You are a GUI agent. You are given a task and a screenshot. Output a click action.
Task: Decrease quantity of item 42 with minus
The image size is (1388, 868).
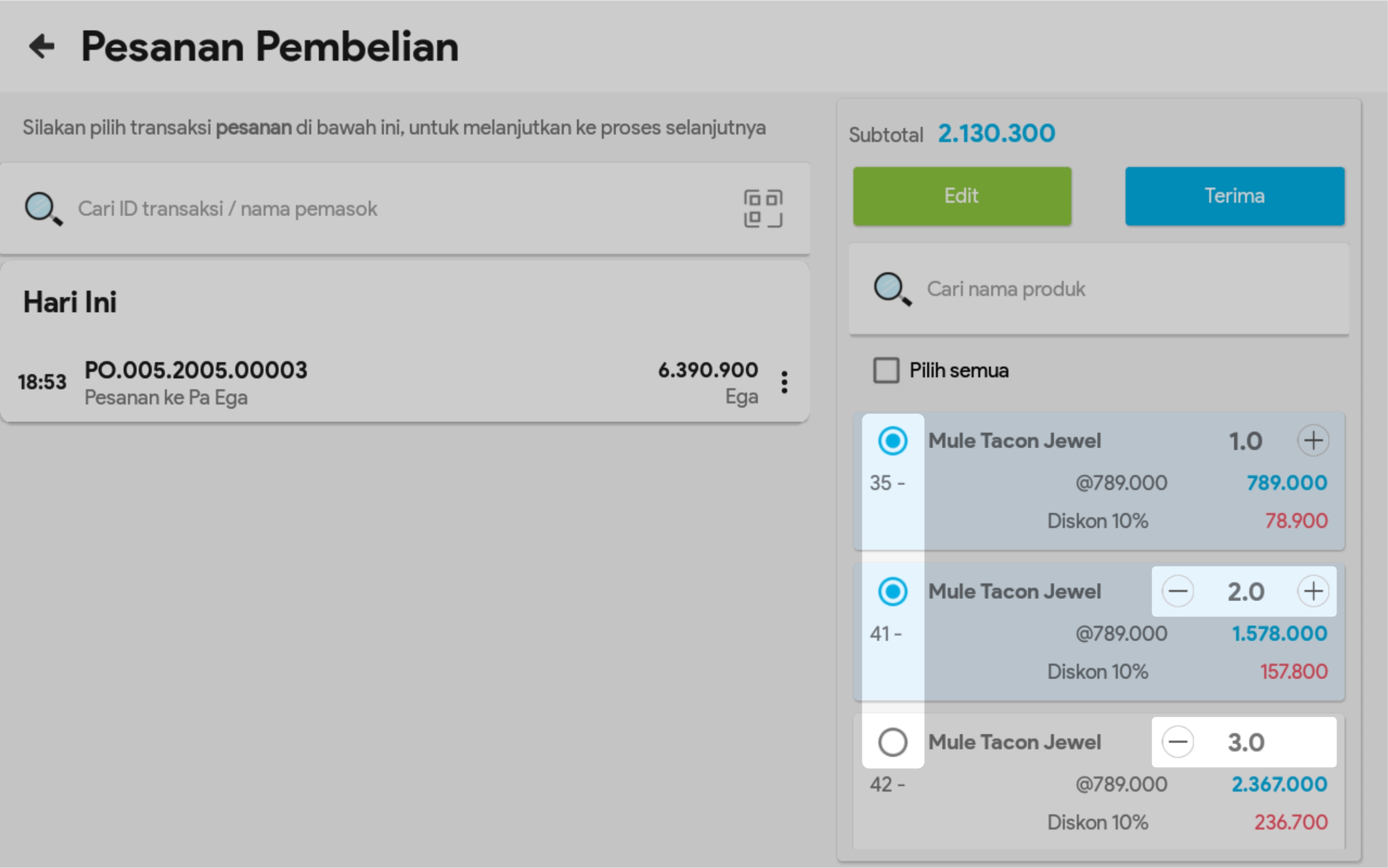coord(1177,742)
